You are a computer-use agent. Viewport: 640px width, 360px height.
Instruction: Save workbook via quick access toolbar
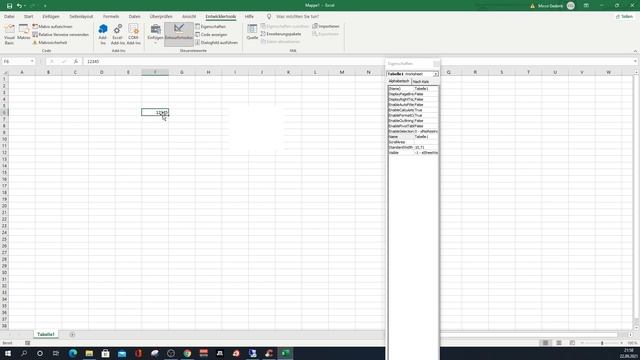tap(9, 6)
